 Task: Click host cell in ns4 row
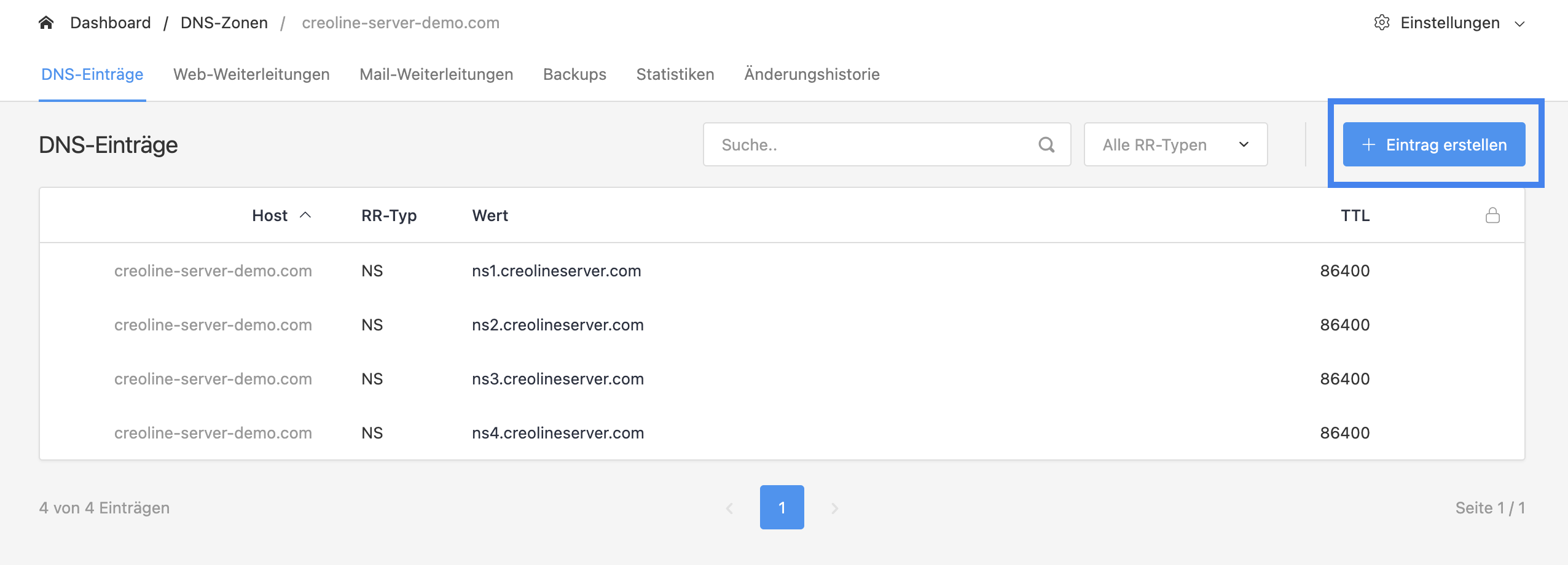tap(213, 433)
